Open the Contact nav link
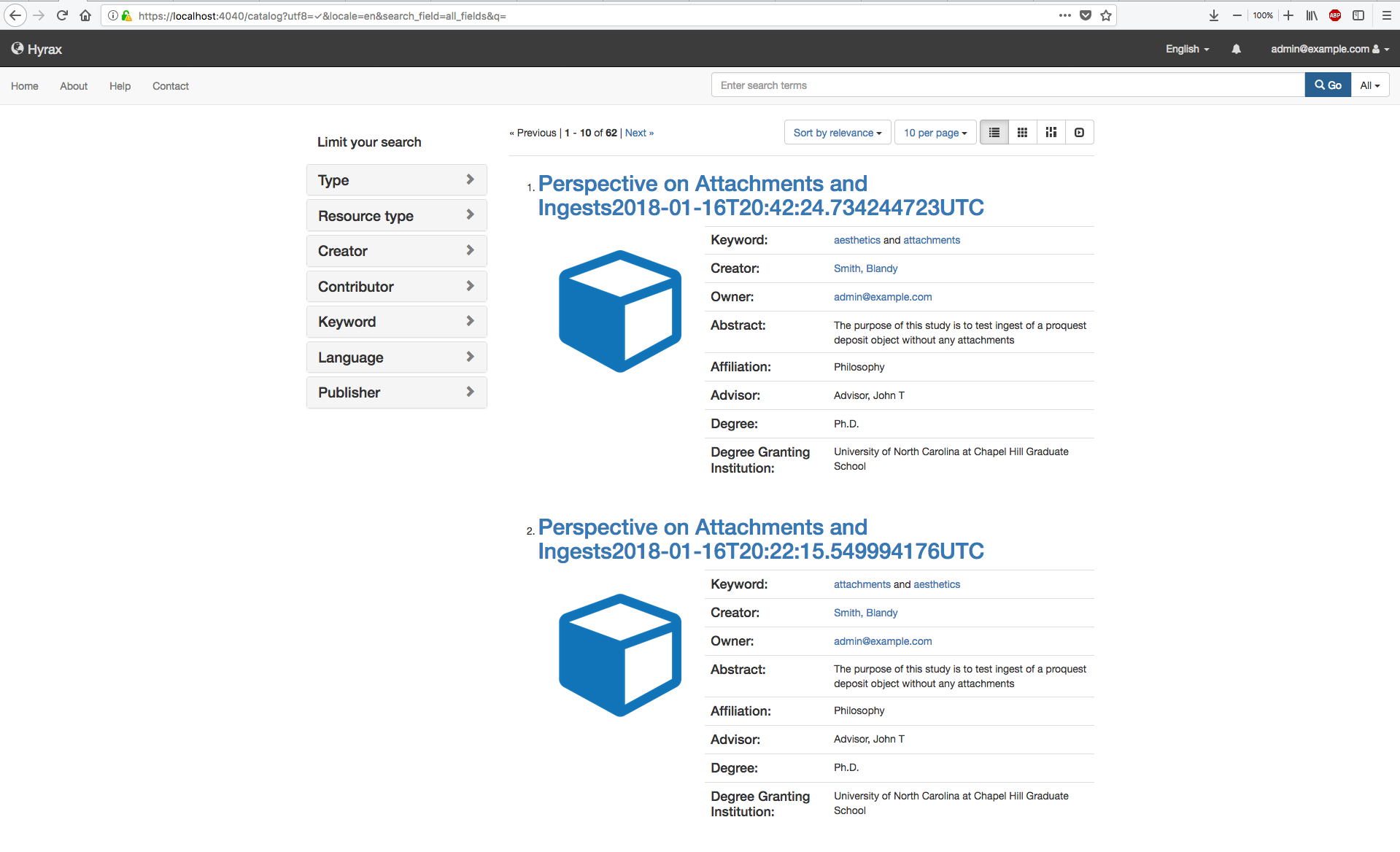Screen dimensions: 1400x852 tap(171, 86)
